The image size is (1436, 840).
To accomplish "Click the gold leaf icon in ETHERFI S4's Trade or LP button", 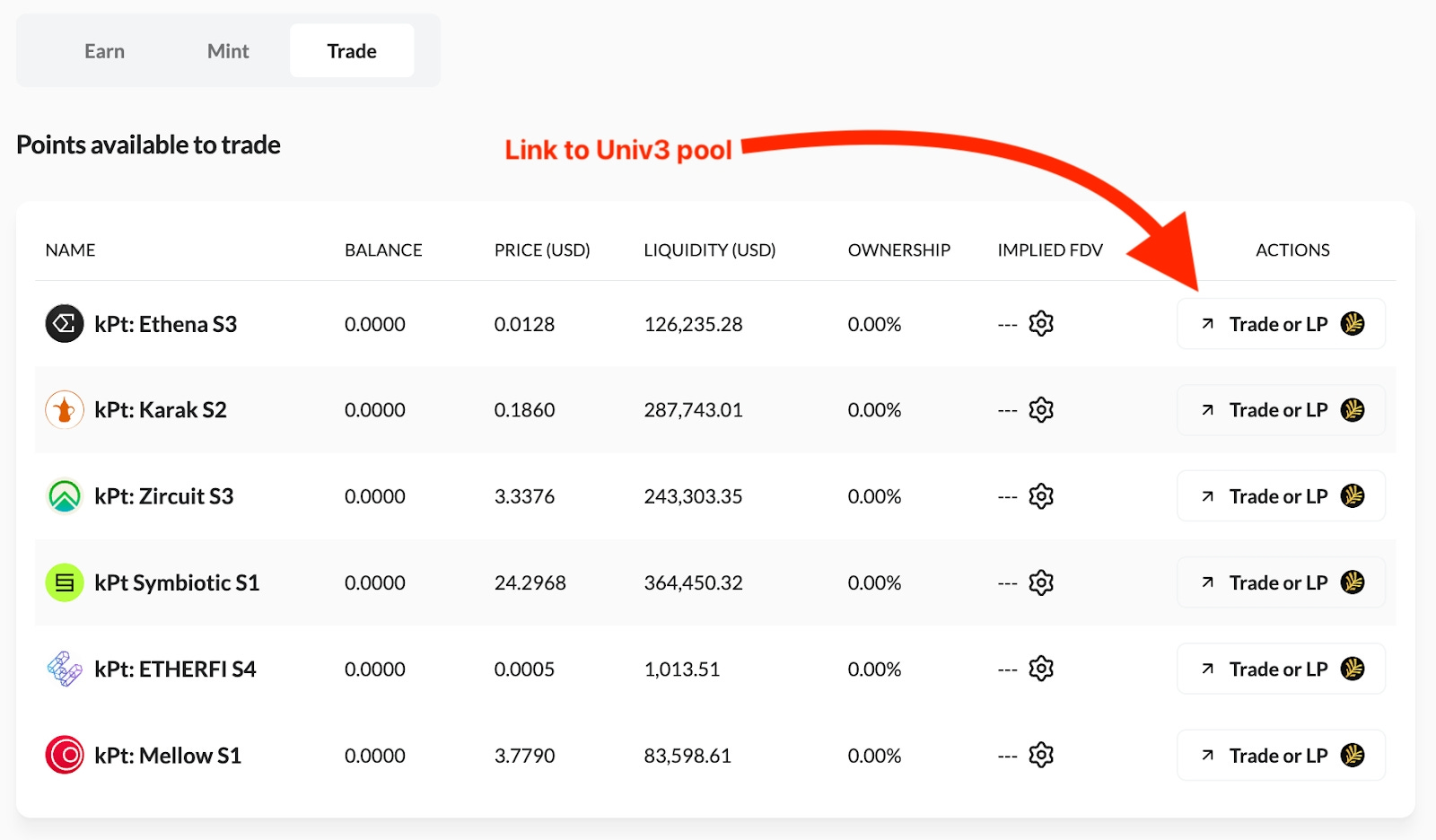I will [1353, 668].
